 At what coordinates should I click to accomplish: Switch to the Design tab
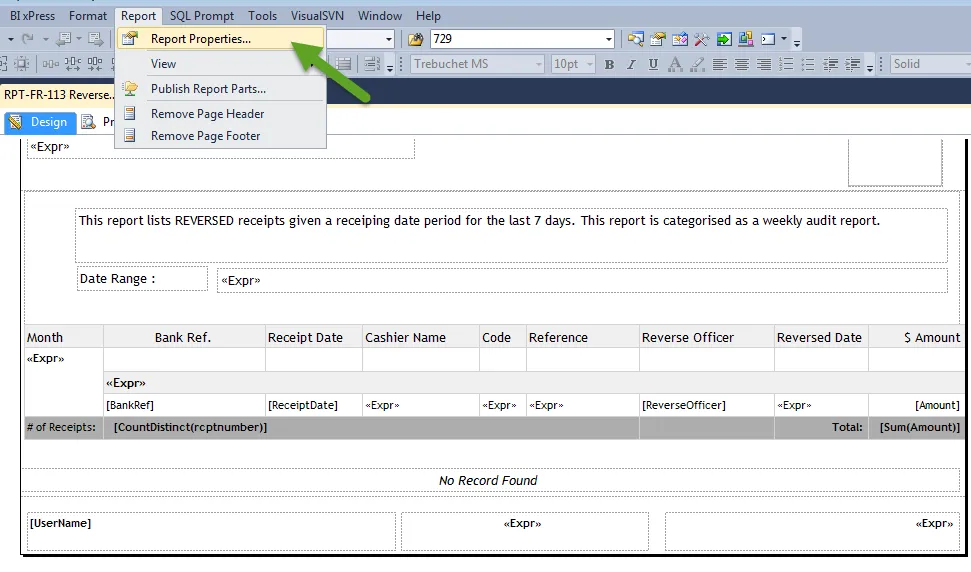40,122
